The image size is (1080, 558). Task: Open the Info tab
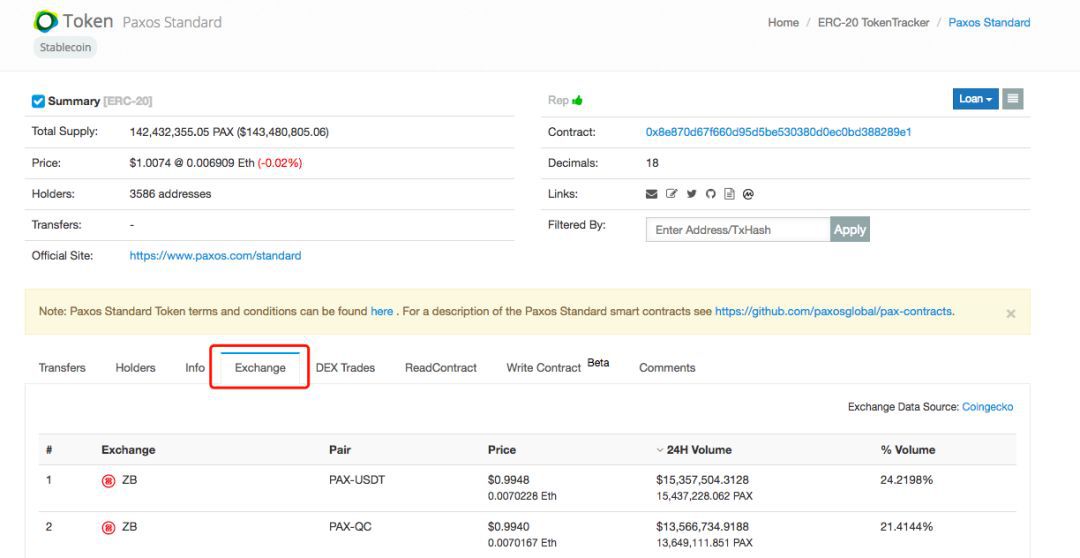tap(195, 368)
